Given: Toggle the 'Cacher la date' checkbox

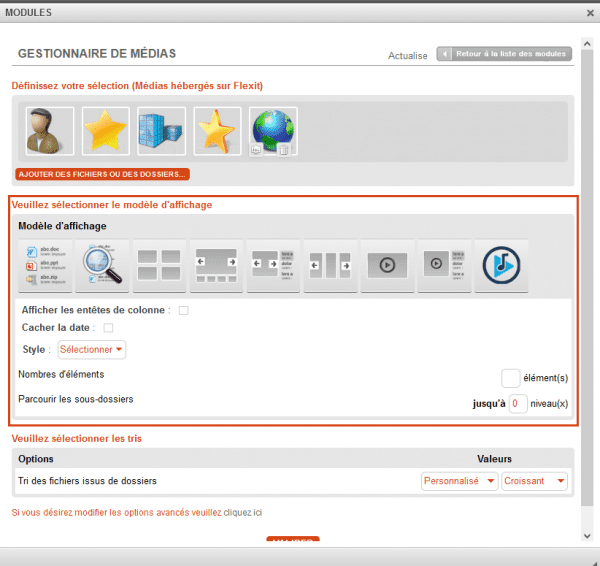Looking at the screenshot, I should pyautogui.click(x=109, y=328).
